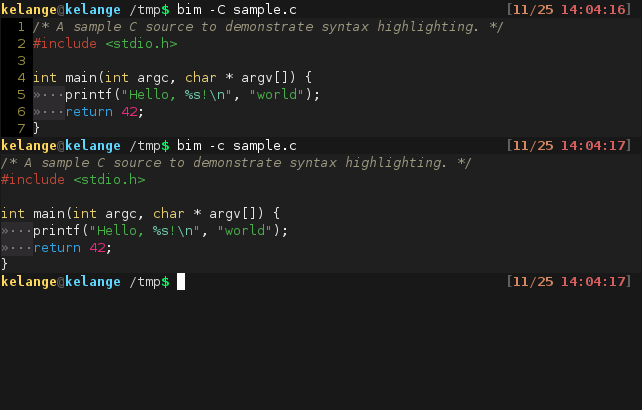This screenshot has height=410, width=642.
Task: Click the first 'bim -C sample.c' command
Action: [x=237, y=10]
